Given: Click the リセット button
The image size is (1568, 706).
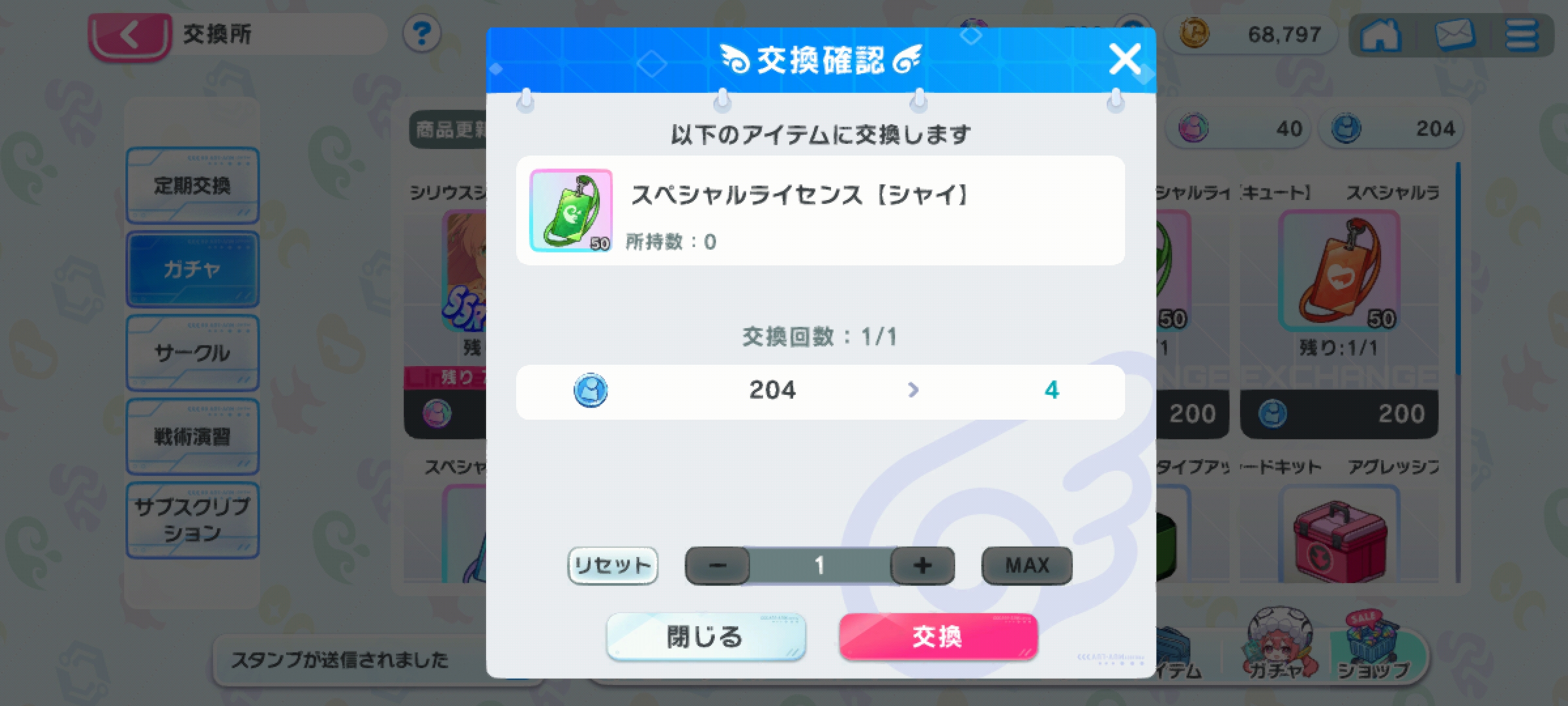Looking at the screenshot, I should 613,565.
